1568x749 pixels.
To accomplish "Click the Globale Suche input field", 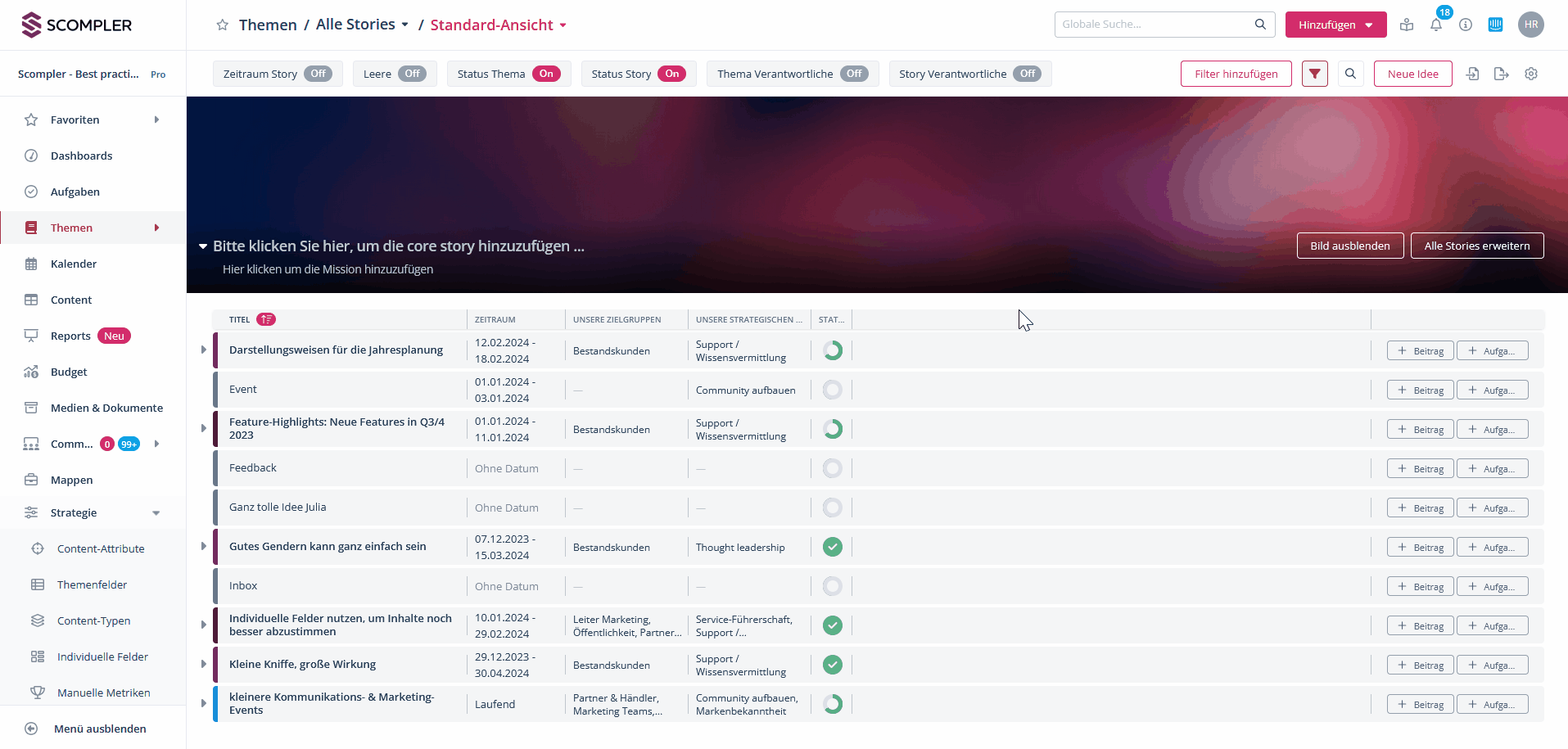I will [1155, 25].
